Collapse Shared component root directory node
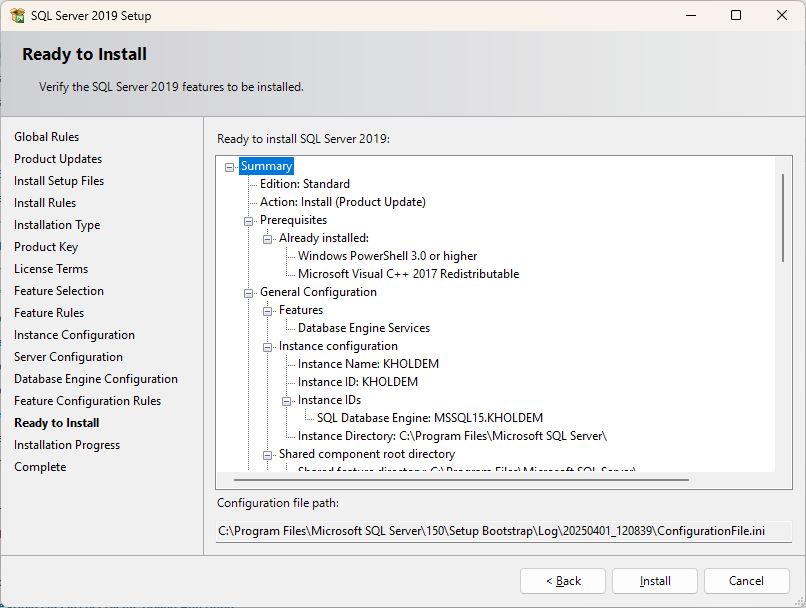 pyautogui.click(x=268, y=455)
